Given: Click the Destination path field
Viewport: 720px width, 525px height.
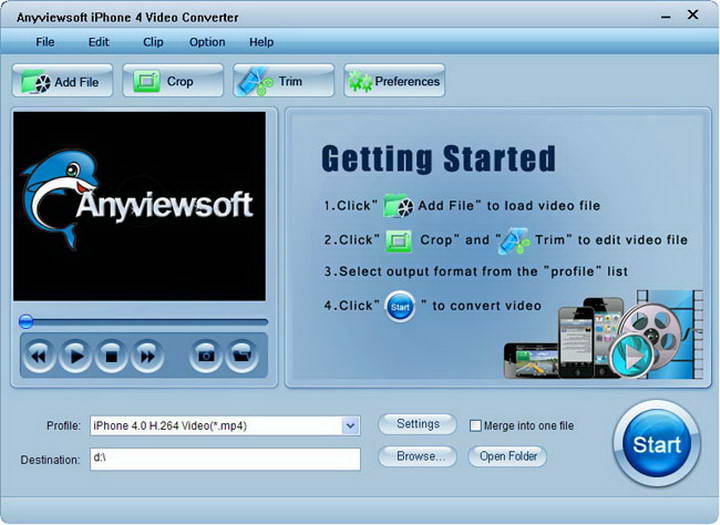Looking at the screenshot, I should click(x=225, y=459).
